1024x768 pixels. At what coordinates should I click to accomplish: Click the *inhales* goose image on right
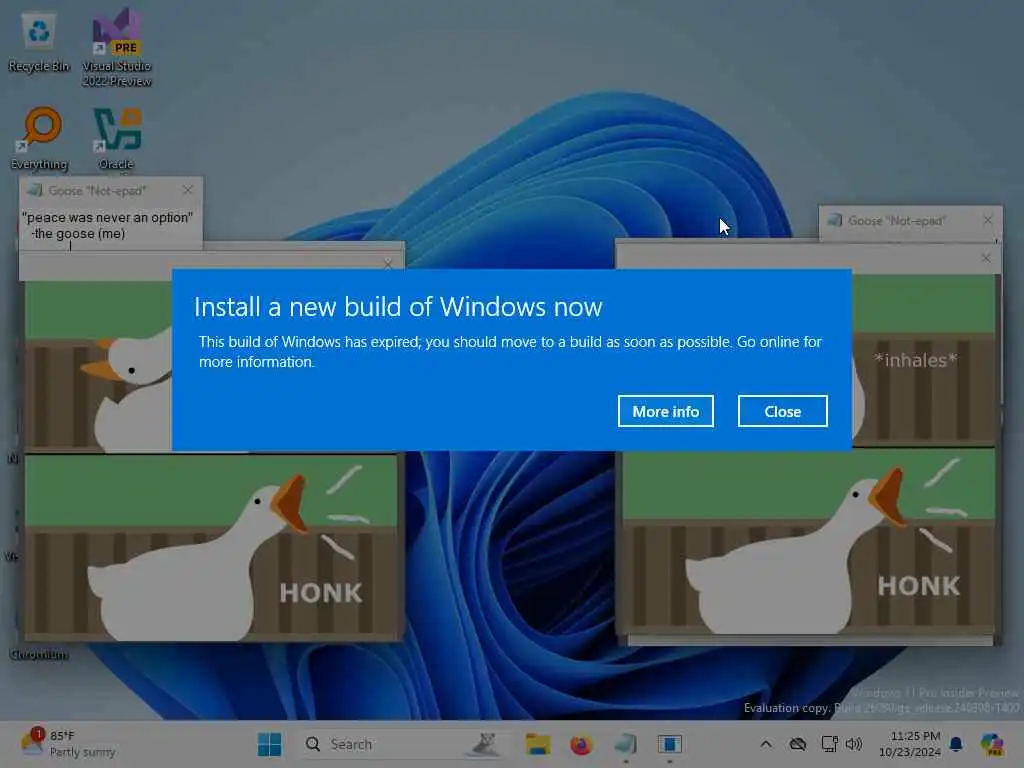click(923, 360)
